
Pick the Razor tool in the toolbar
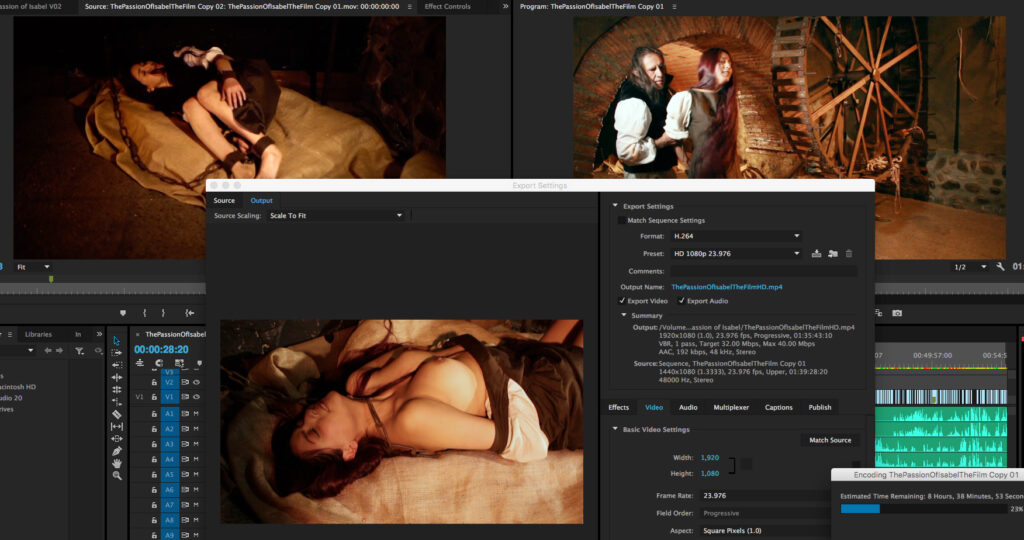click(x=117, y=413)
